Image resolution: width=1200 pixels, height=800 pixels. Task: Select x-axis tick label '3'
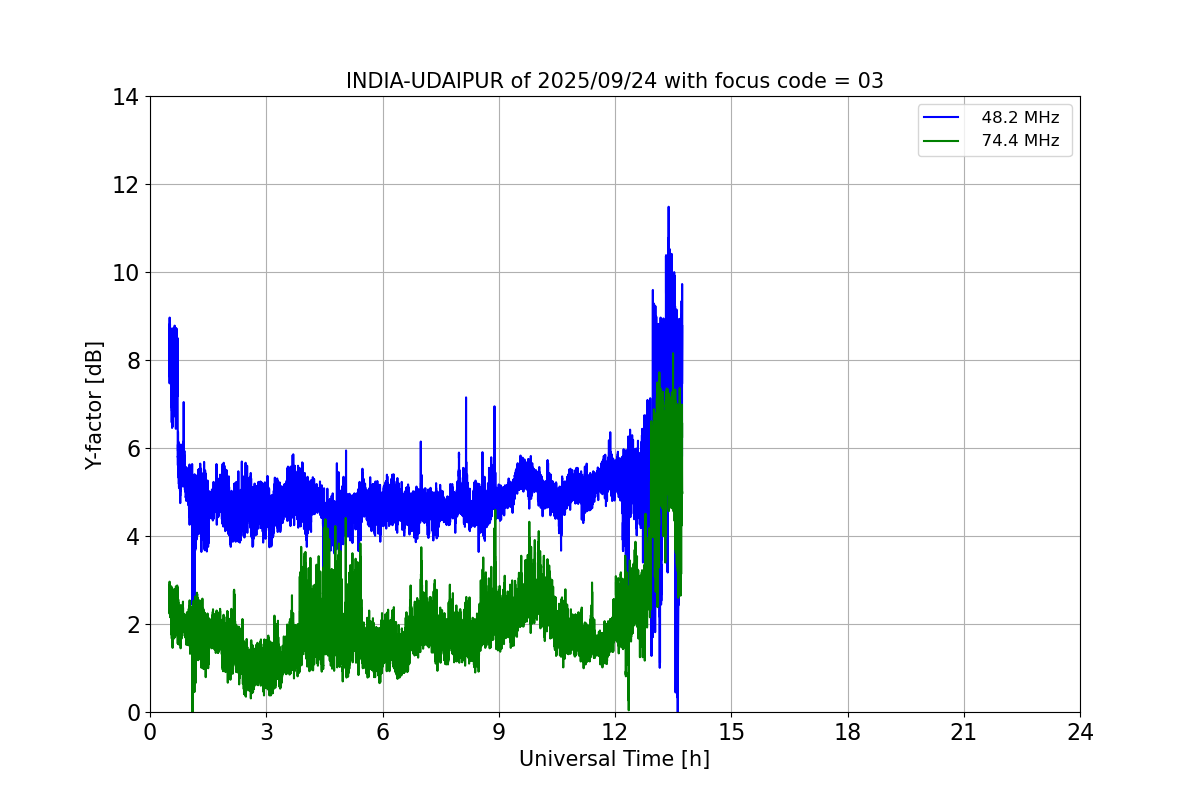pos(266,732)
